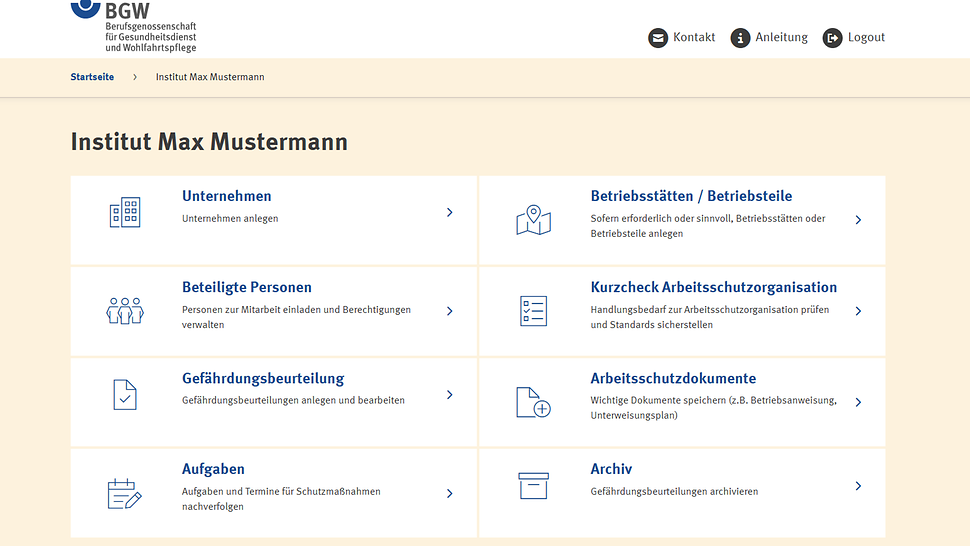Click the Aufgaben calendar pencil icon
Image resolution: width=970 pixels, height=546 pixels.
[x=125, y=493]
